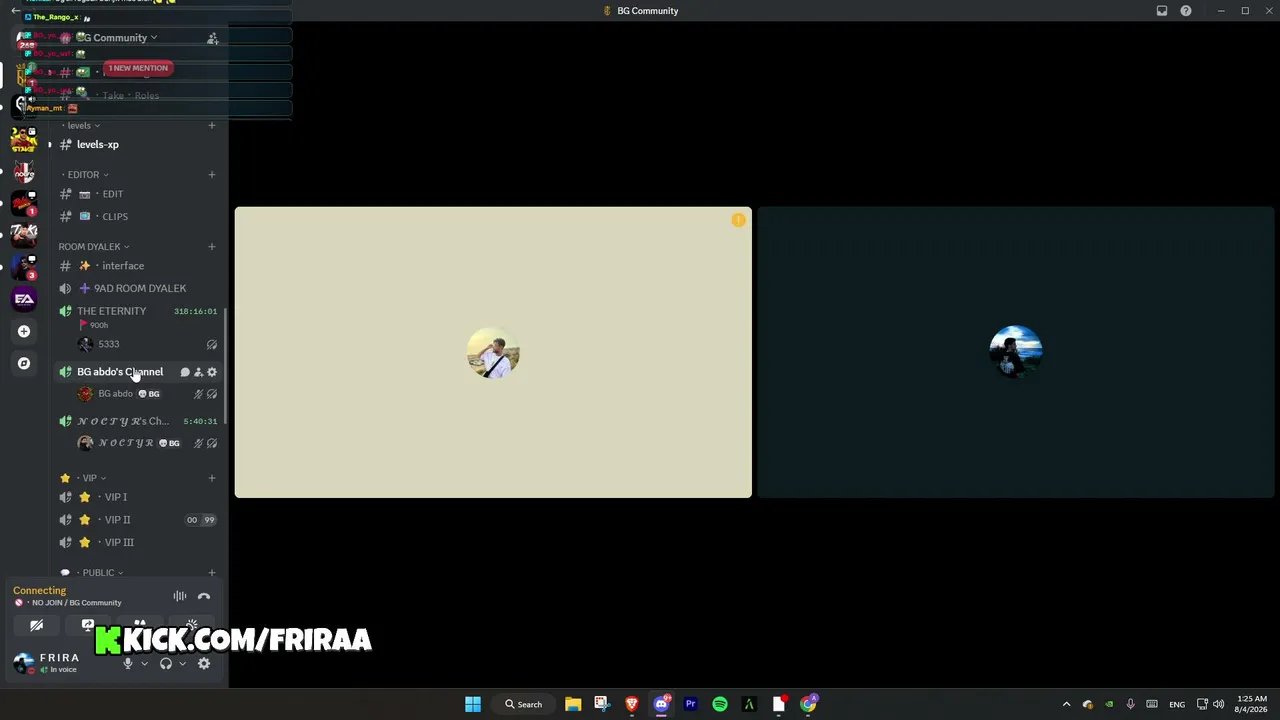Click the invite members icon in server header
This screenshot has height=720, width=1280.
pos(212,38)
